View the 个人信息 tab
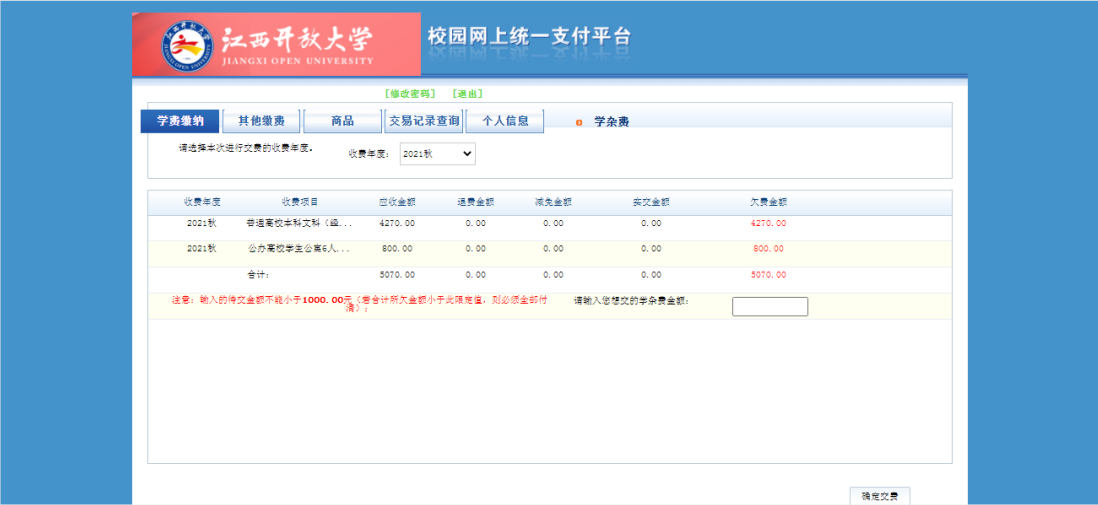The width and height of the screenshot is (1098, 505). point(505,121)
